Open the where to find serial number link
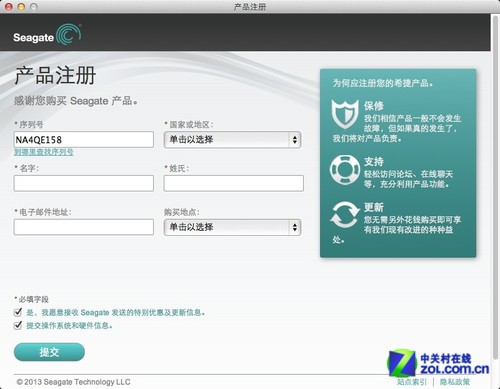The image size is (500, 389). (x=44, y=152)
